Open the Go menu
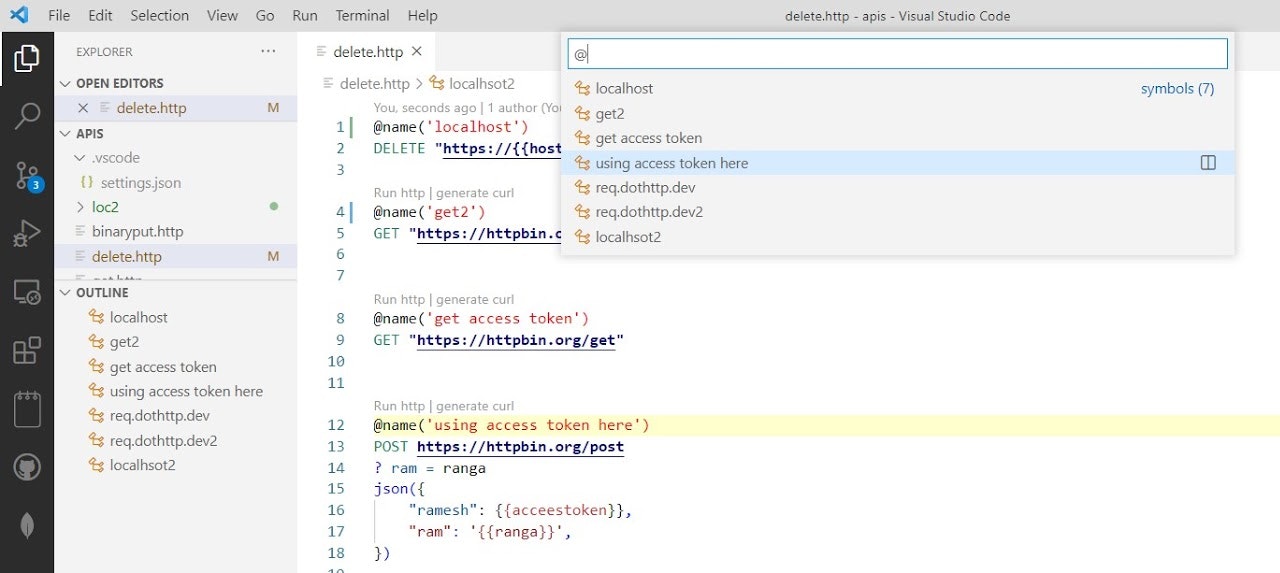Image resolution: width=1280 pixels, height=573 pixels. point(265,15)
